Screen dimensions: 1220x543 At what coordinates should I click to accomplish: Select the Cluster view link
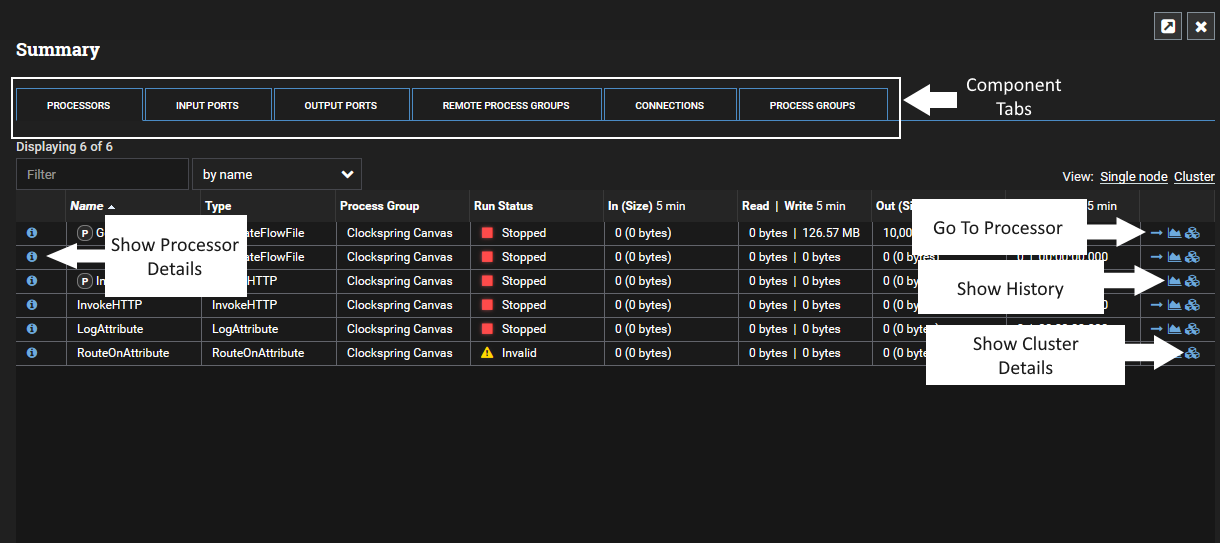1194,176
